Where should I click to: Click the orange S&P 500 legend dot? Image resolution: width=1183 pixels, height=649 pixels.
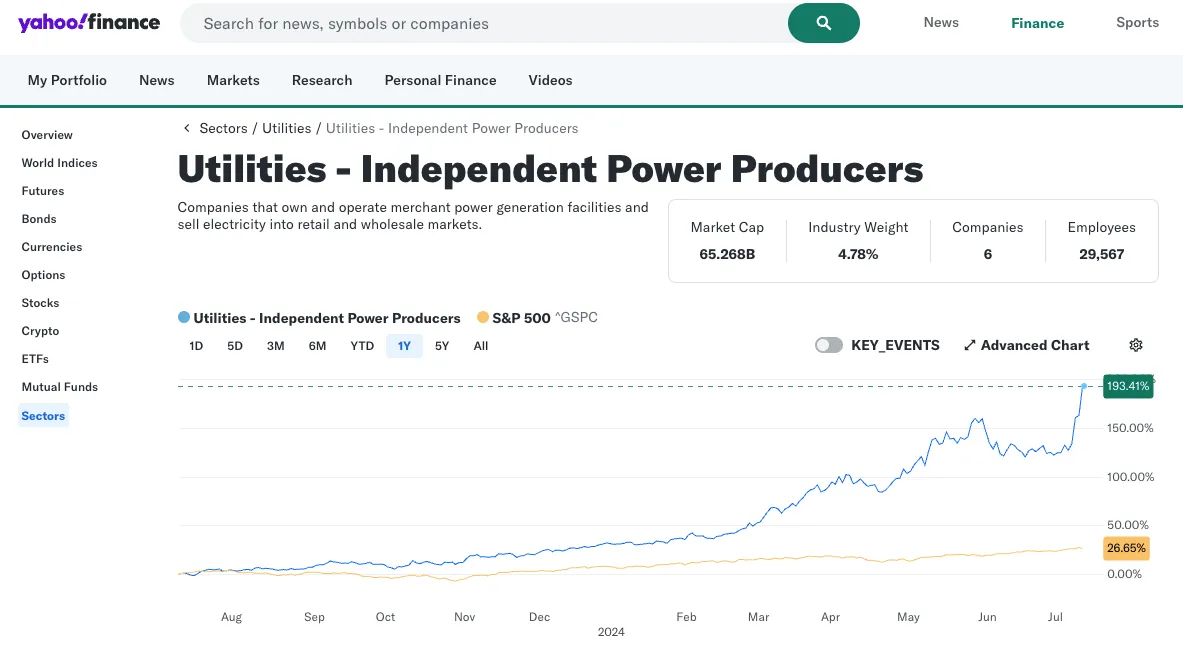[483, 318]
